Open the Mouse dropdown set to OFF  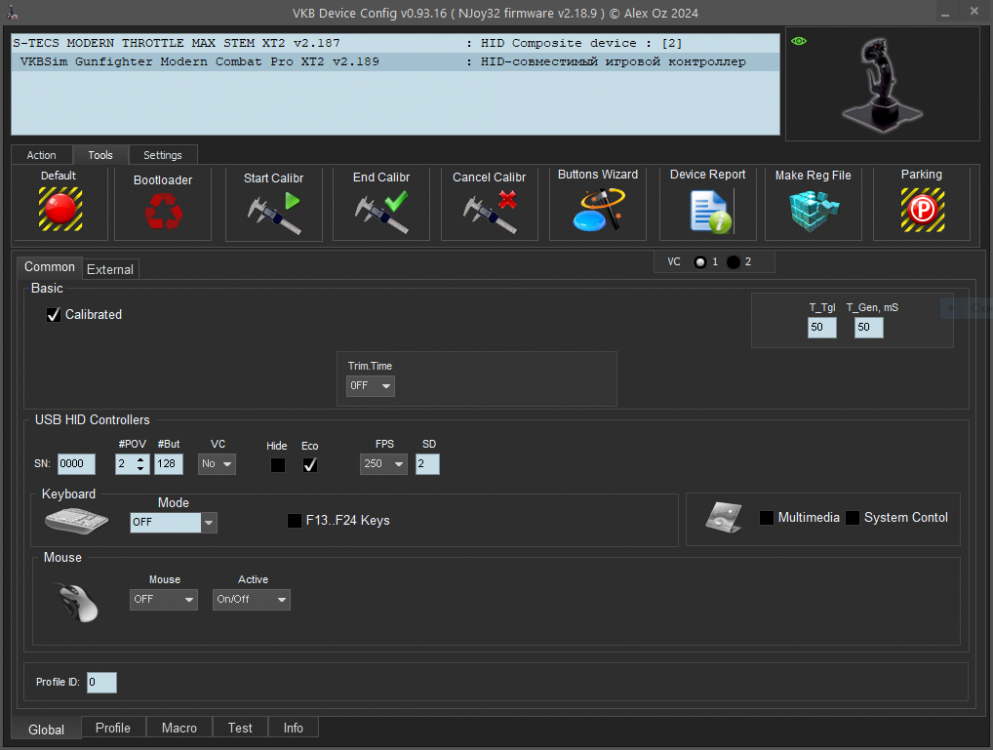pos(163,599)
